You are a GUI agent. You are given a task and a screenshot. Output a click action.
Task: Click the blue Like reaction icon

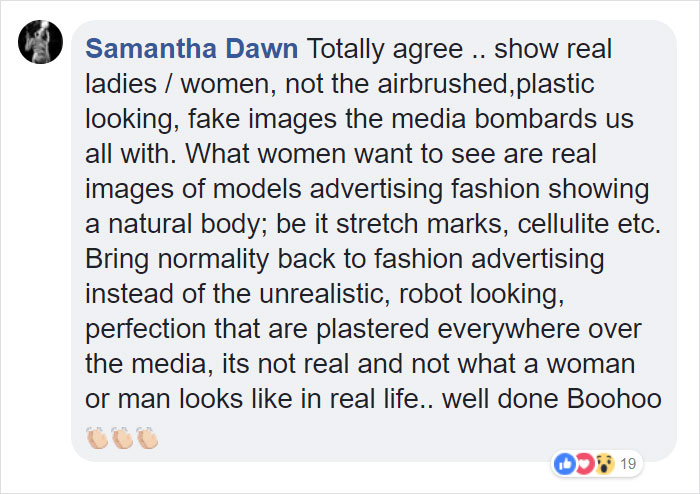(x=563, y=463)
